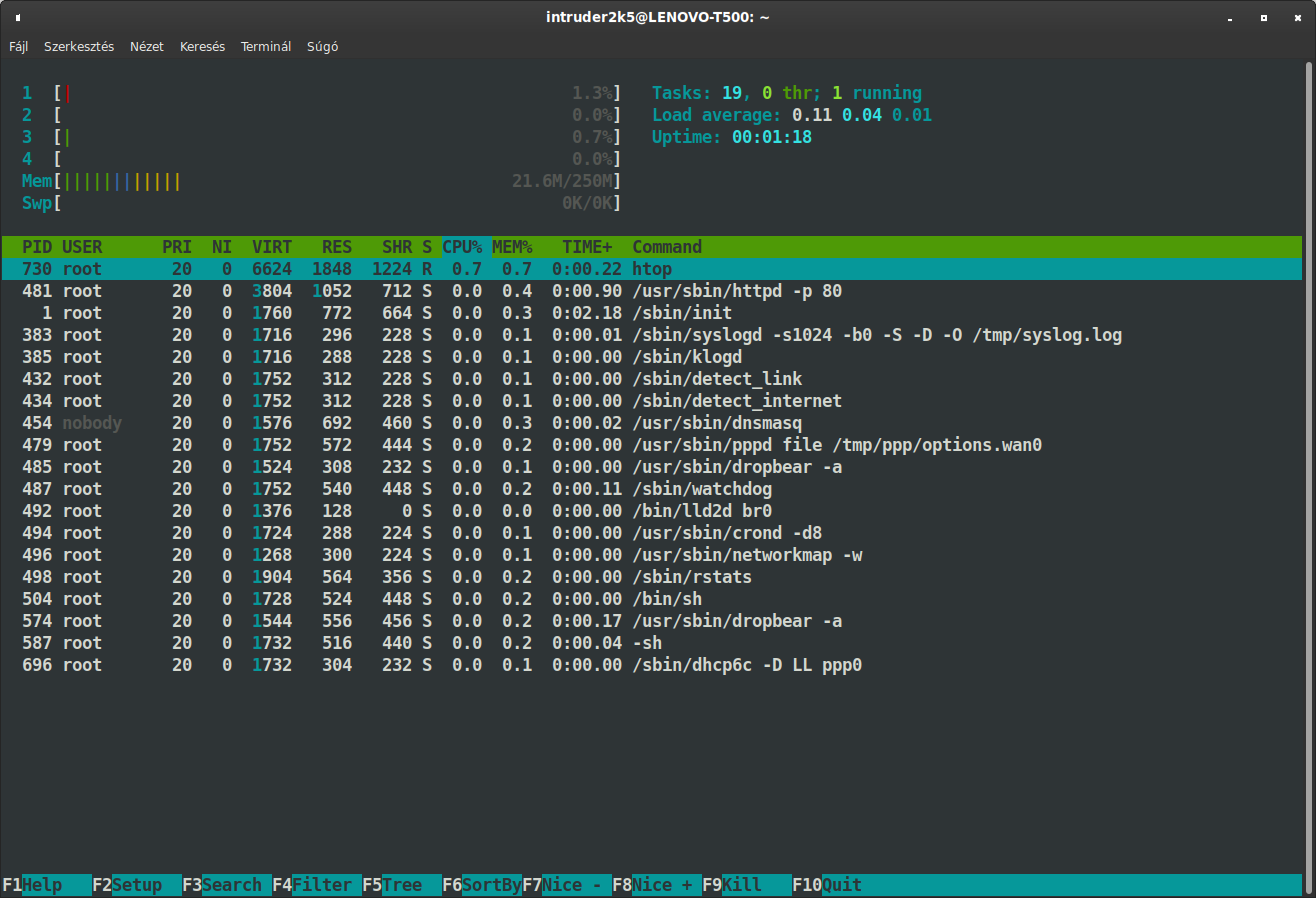This screenshot has height=898, width=1316.
Task: Click the F4 Filter button
Action: [317, 885]
